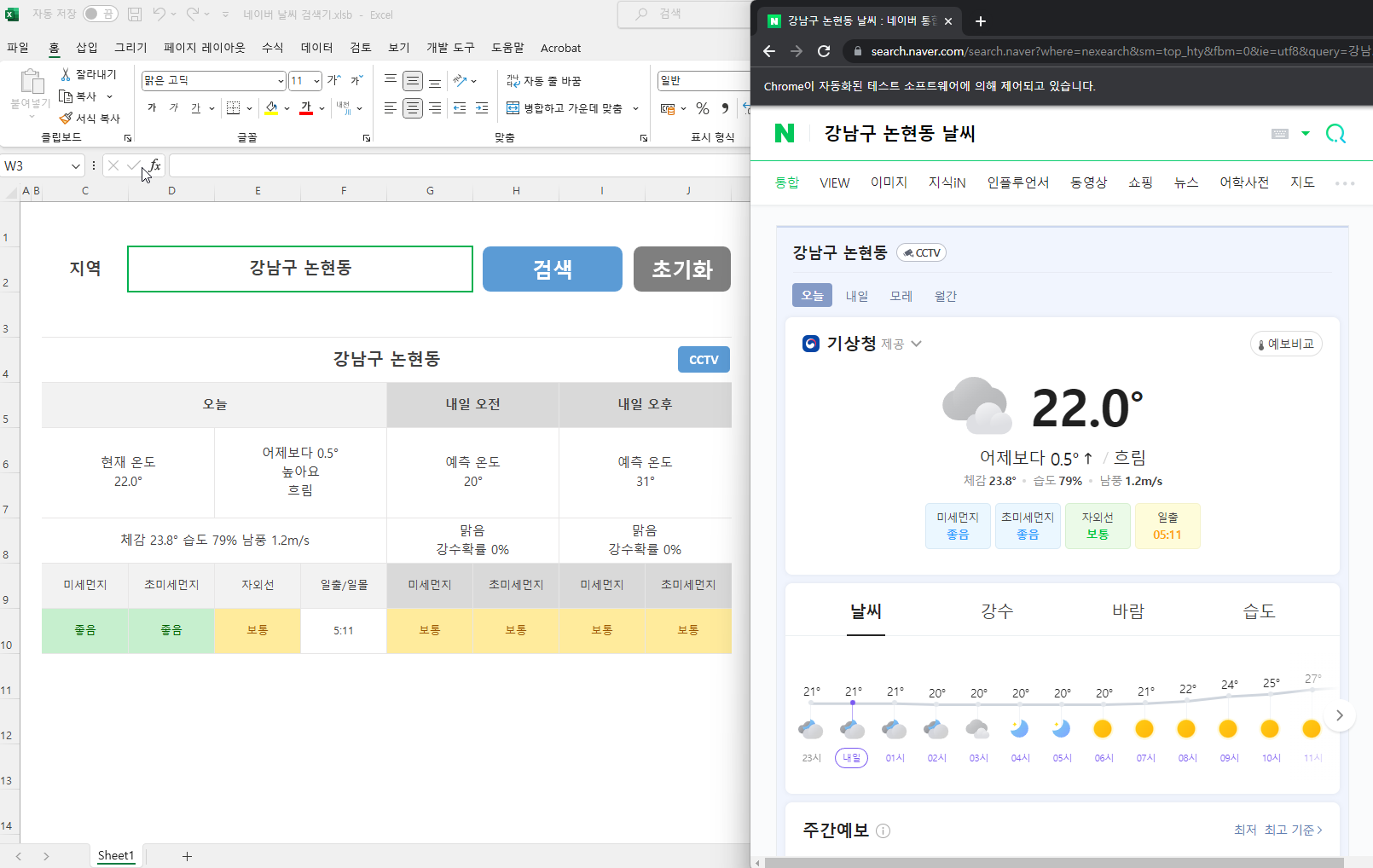
Task: Click the accounting number format icon
Action: point(668,108)
